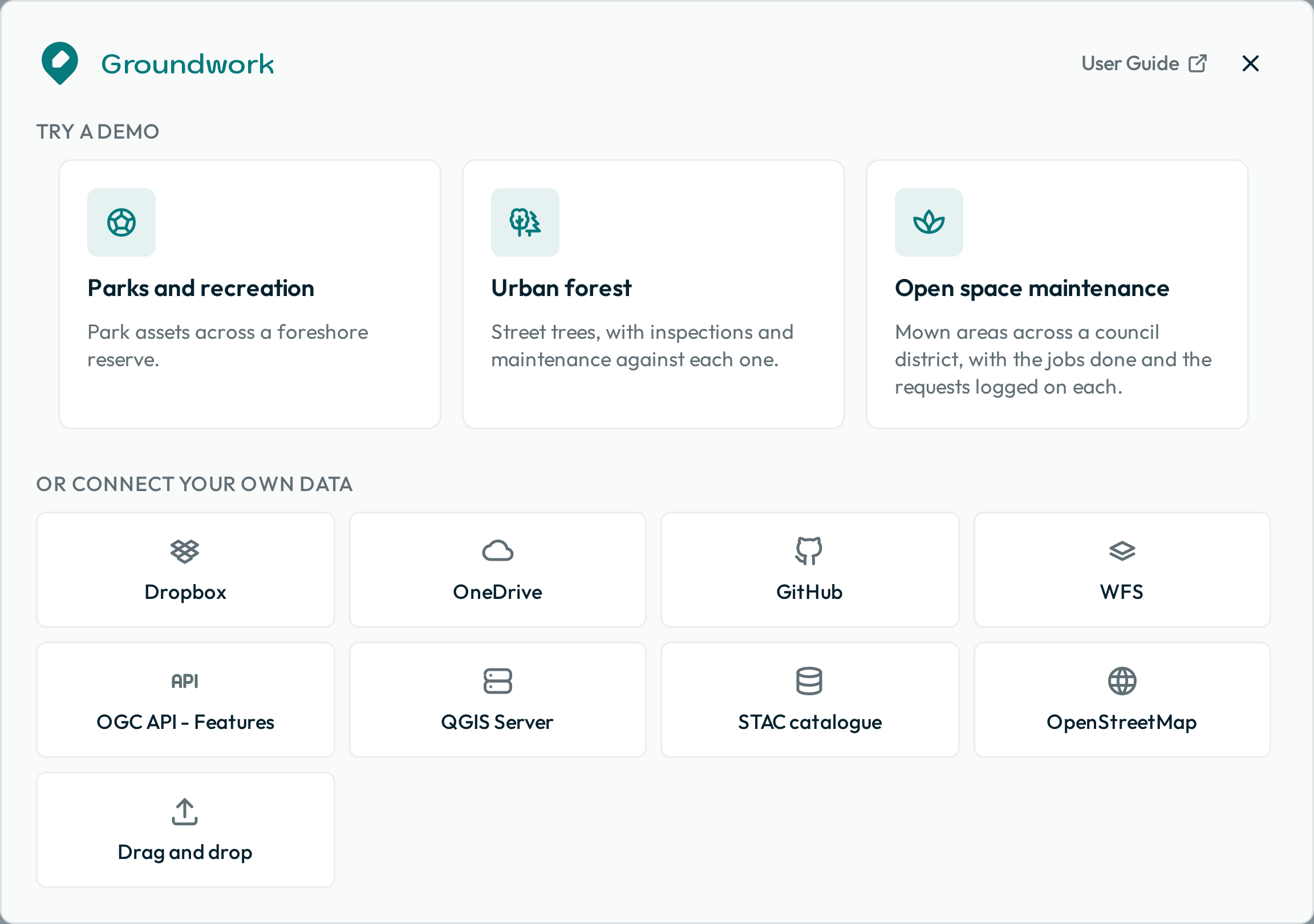Connect data using the Dropbox label
The width and height of the screenshot is (1314, 924).
tap(185, 592)
